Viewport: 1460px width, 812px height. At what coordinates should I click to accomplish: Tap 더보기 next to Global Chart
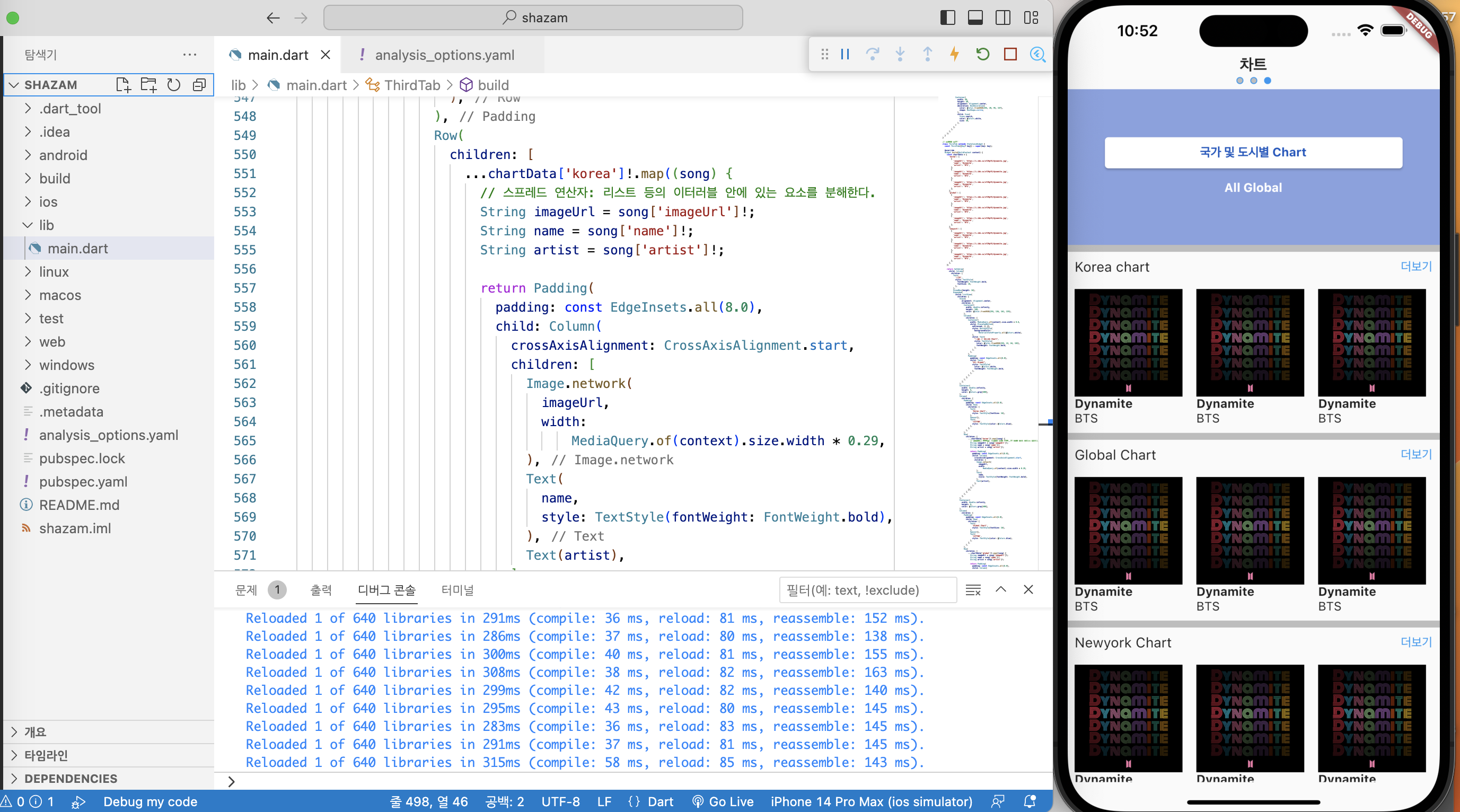coord(1417,454)
